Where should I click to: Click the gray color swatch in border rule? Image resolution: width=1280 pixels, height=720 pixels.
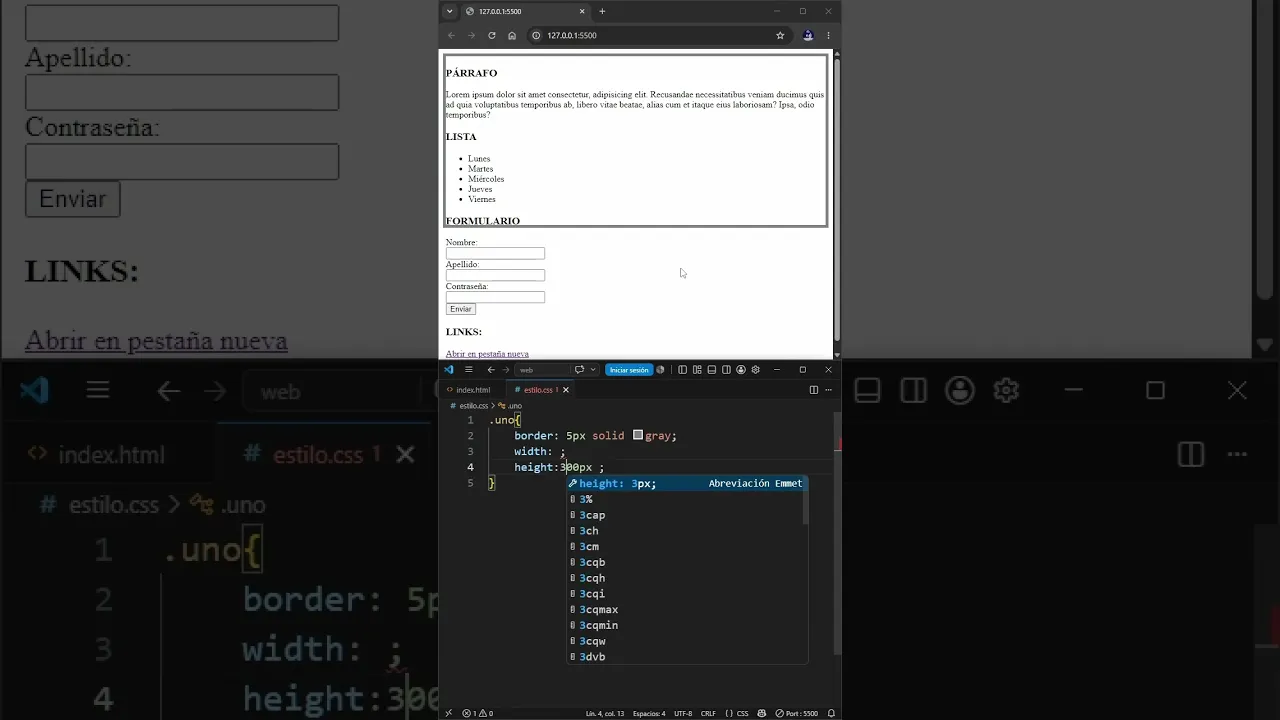click(x=638, y=435)
